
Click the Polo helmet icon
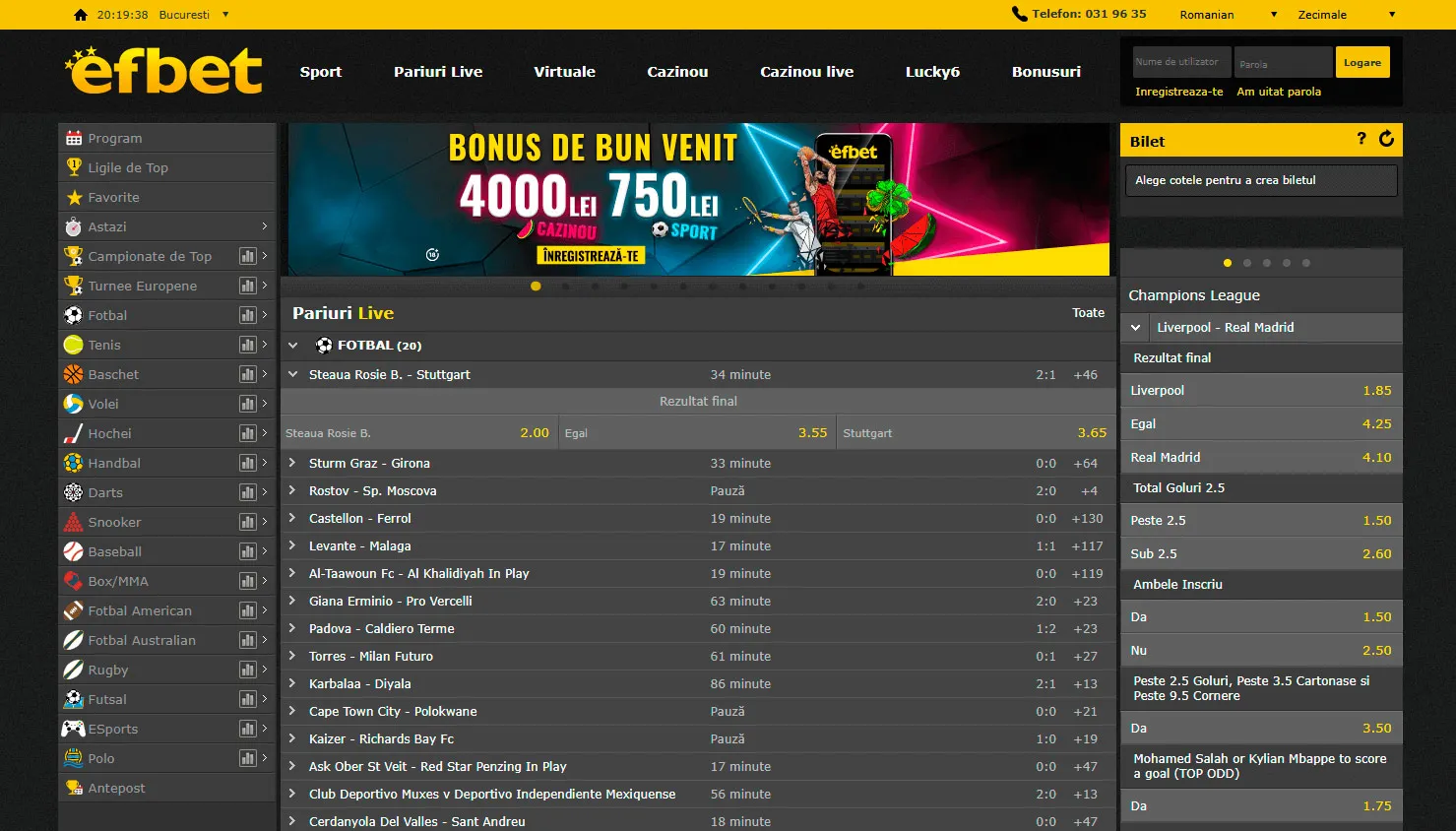click(74, 758)
